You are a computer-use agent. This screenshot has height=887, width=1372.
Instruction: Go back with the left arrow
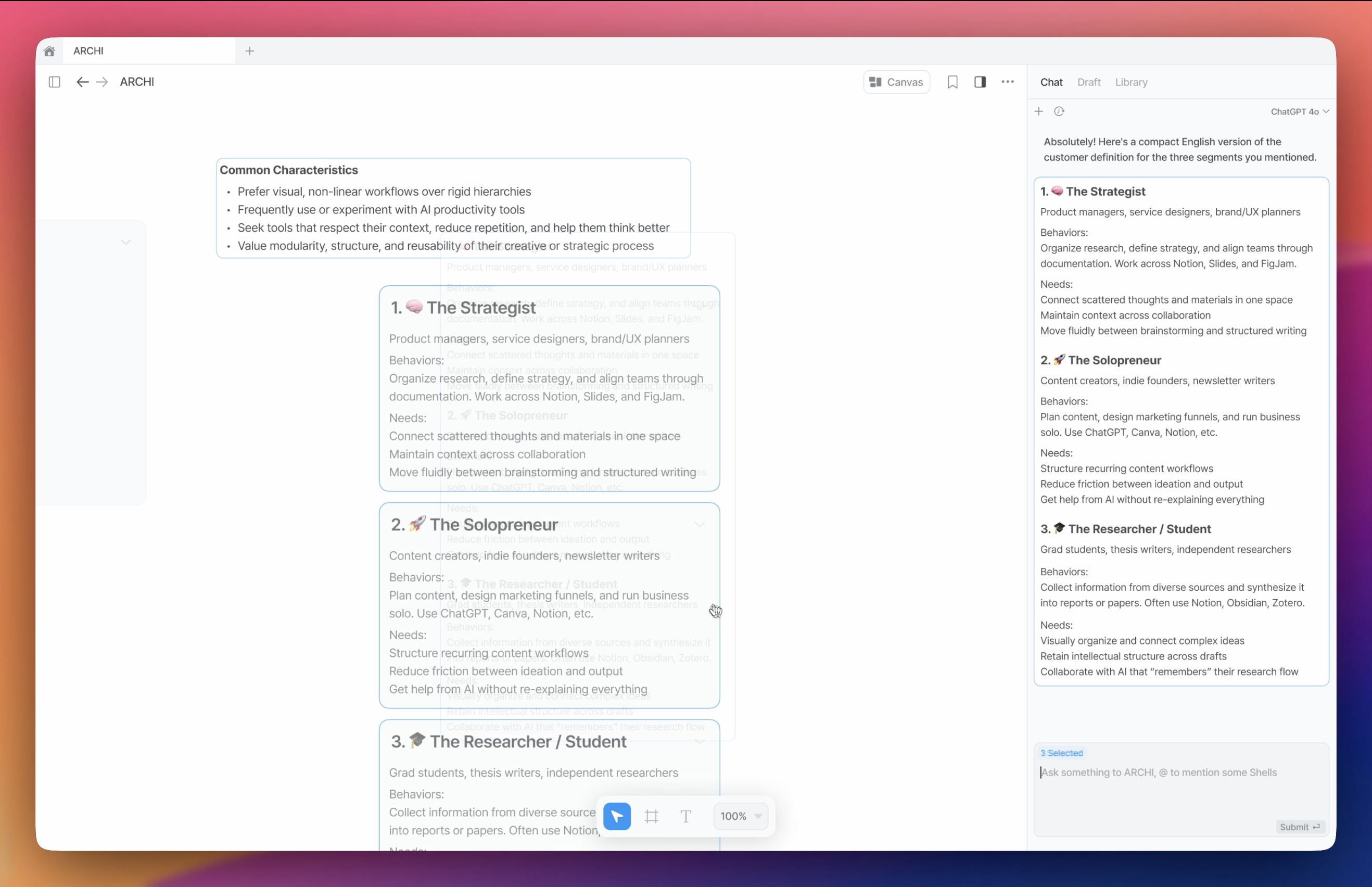pos(82,82)
